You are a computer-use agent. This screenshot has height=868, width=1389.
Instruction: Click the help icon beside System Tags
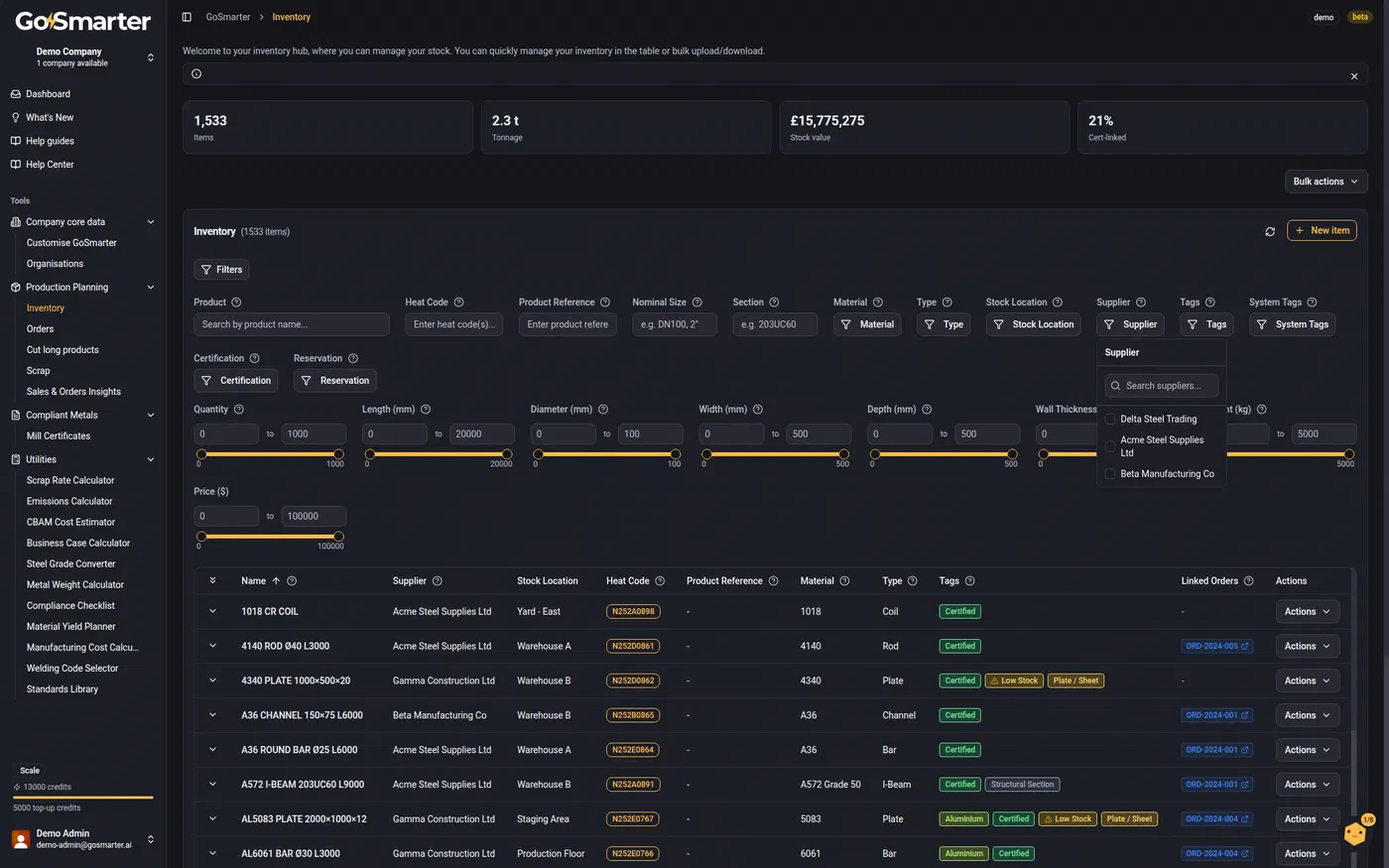pyautogui.click(x=1312, y=303)
